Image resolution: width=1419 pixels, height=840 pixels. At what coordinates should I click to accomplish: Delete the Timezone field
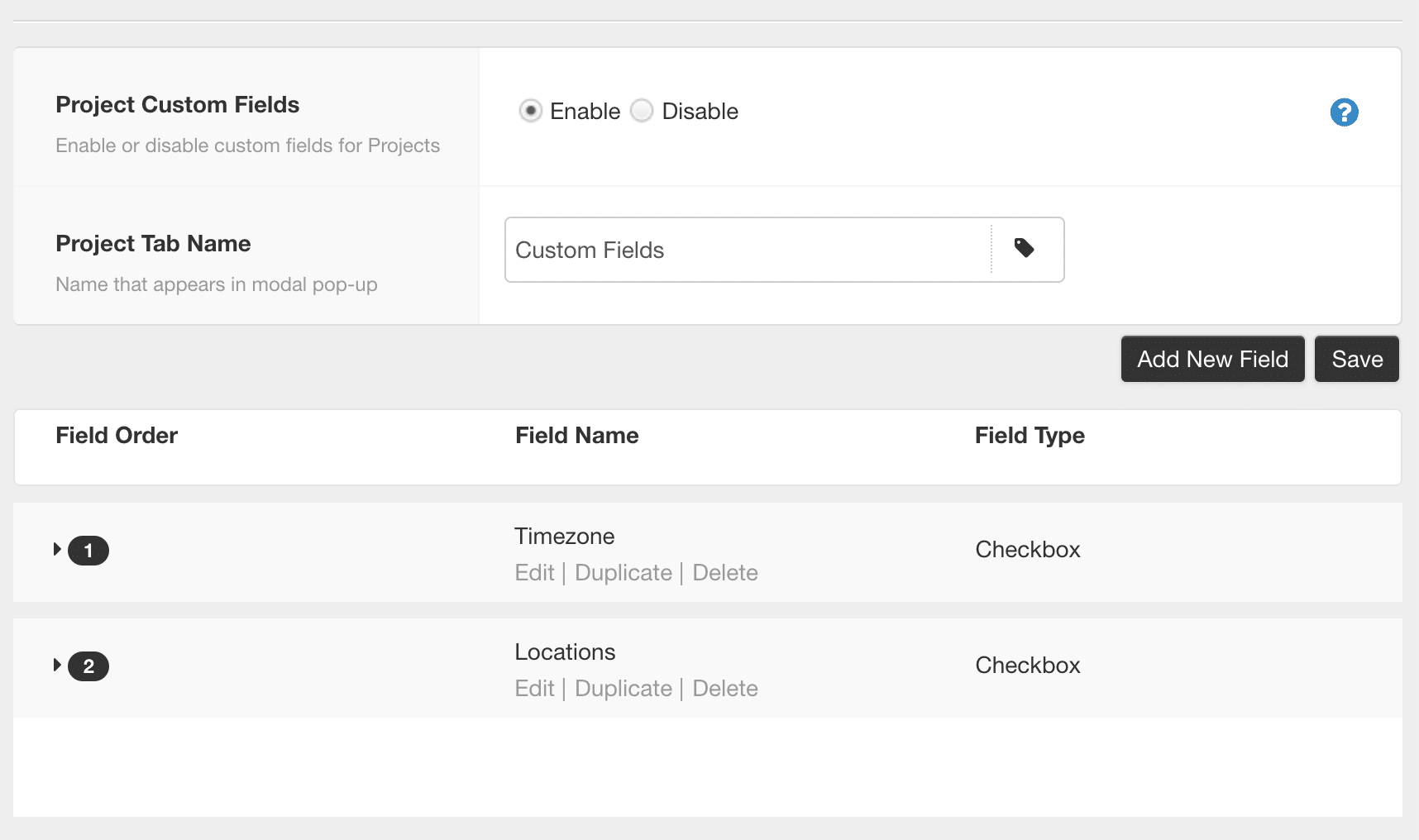coord(725,572)
